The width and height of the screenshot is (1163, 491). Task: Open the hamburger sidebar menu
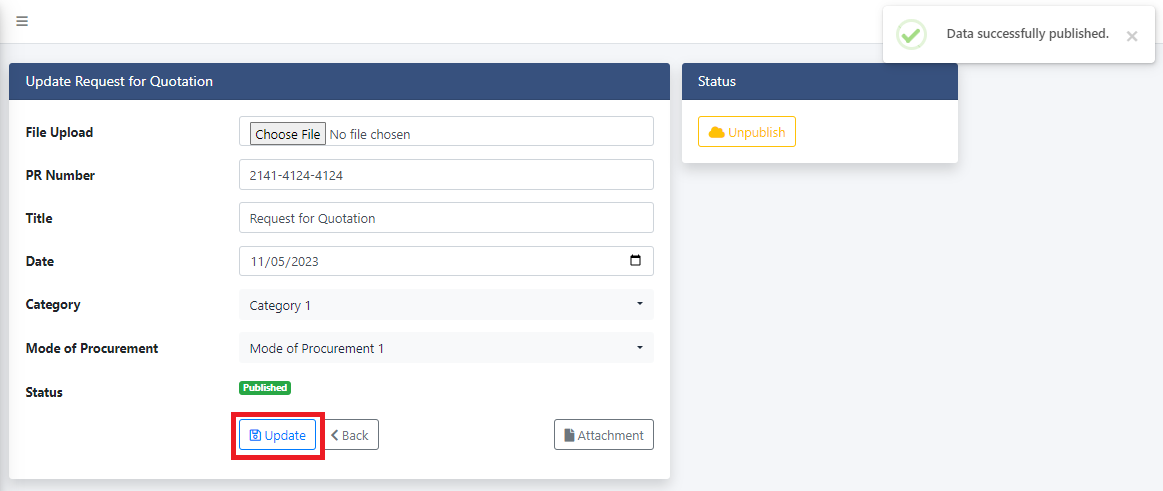pos(22,21)
